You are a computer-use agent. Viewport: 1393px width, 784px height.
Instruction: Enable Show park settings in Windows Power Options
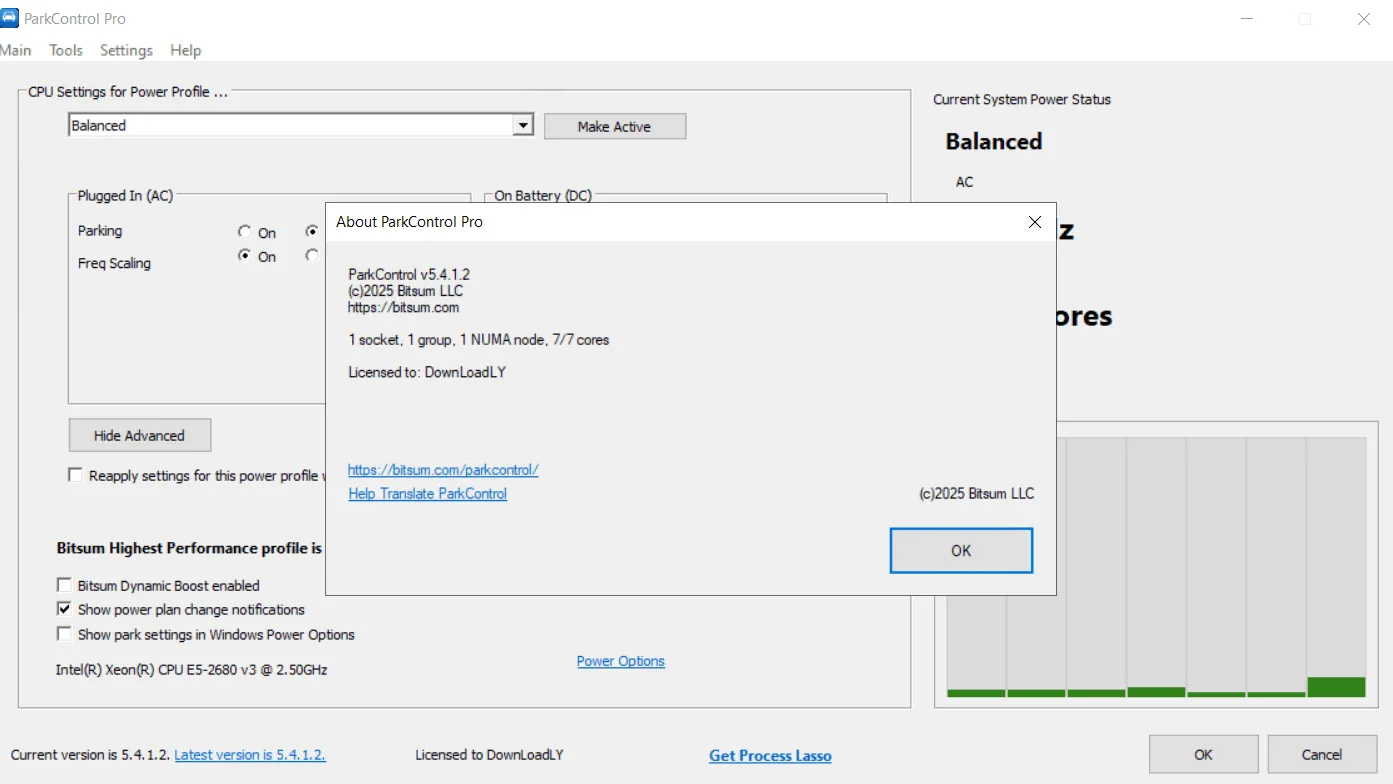click(64, 634)
